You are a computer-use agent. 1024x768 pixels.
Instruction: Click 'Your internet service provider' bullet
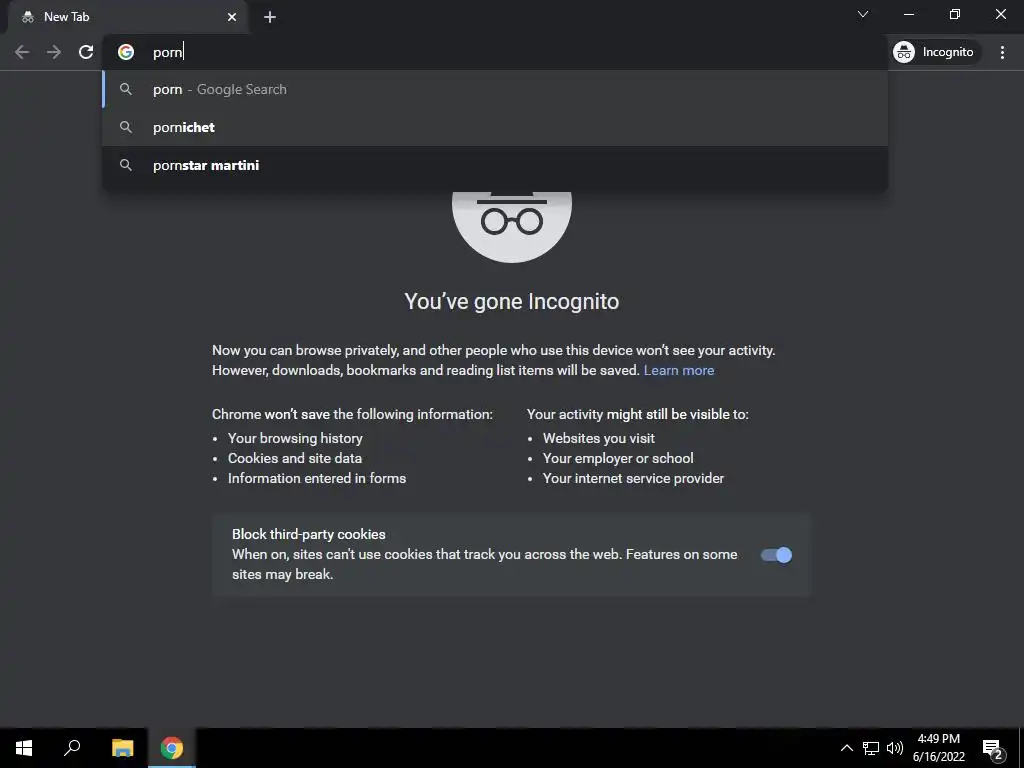[633, 479]
